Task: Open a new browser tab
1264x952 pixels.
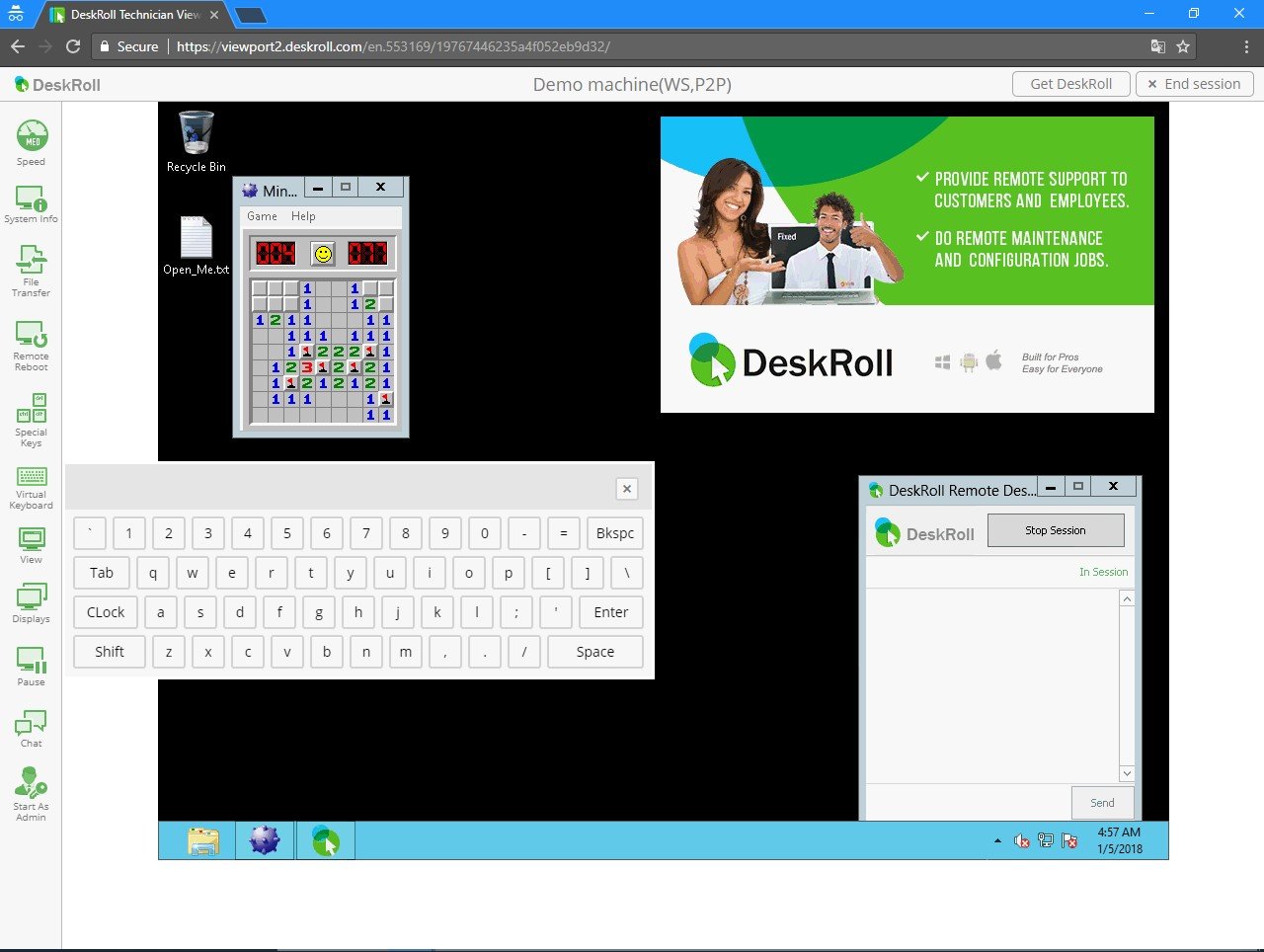Action: pos(250,15)
